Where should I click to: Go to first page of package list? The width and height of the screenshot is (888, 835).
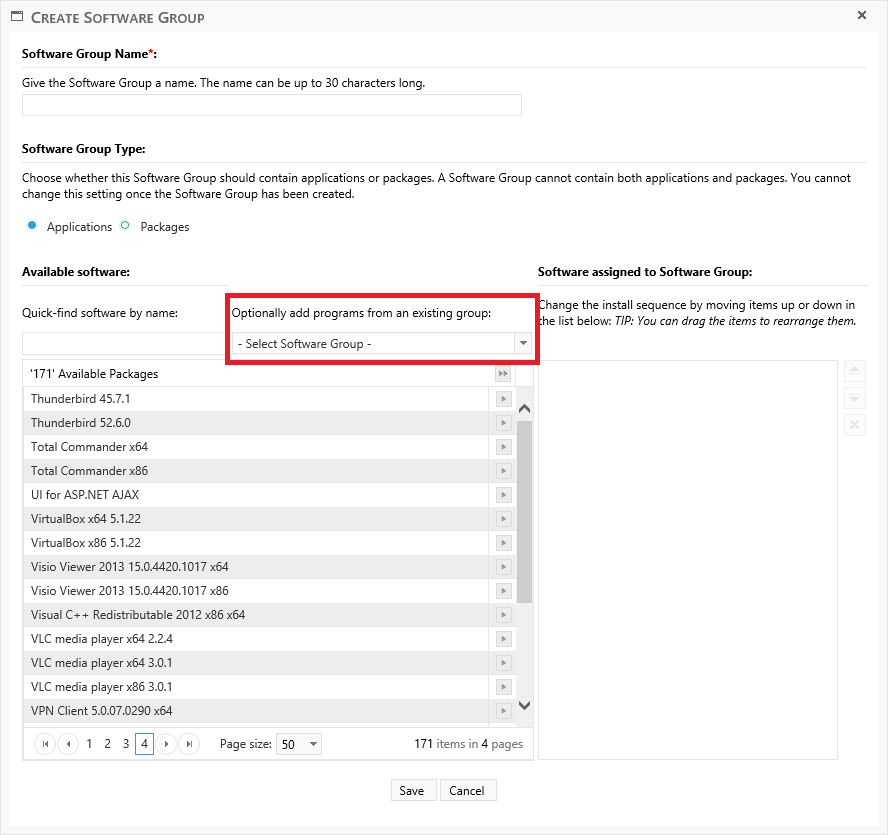(45, 744)
